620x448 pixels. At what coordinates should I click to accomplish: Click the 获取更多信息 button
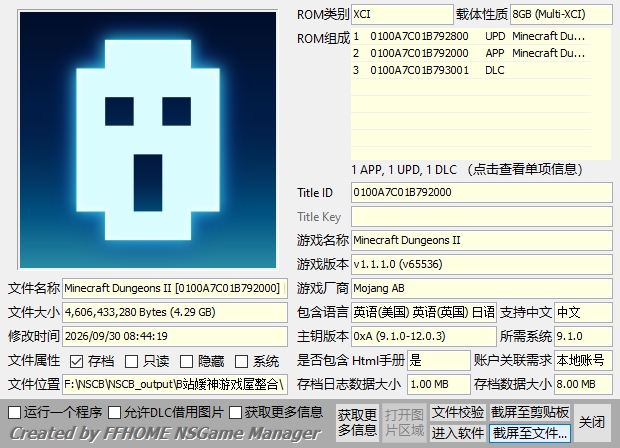click(x=357, y=423)
